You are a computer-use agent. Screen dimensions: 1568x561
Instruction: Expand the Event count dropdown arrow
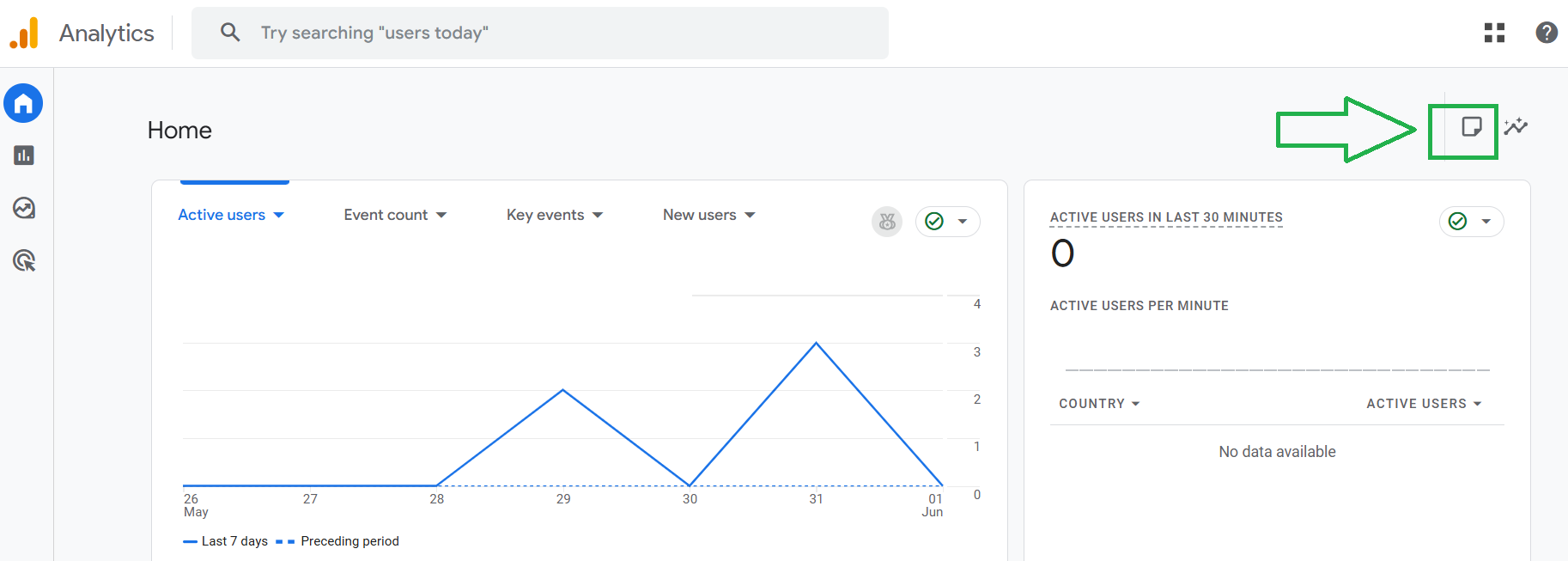(441, 215)
